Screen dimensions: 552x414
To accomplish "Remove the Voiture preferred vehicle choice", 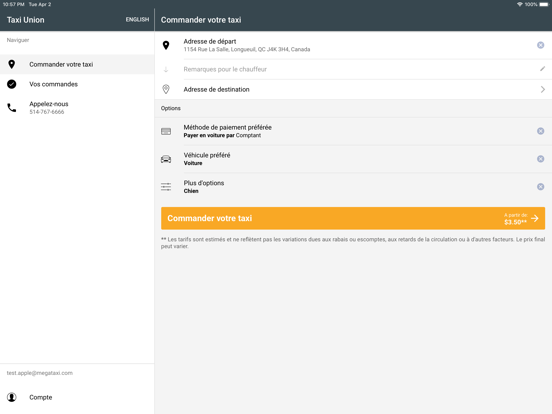I will pos(540,159).
